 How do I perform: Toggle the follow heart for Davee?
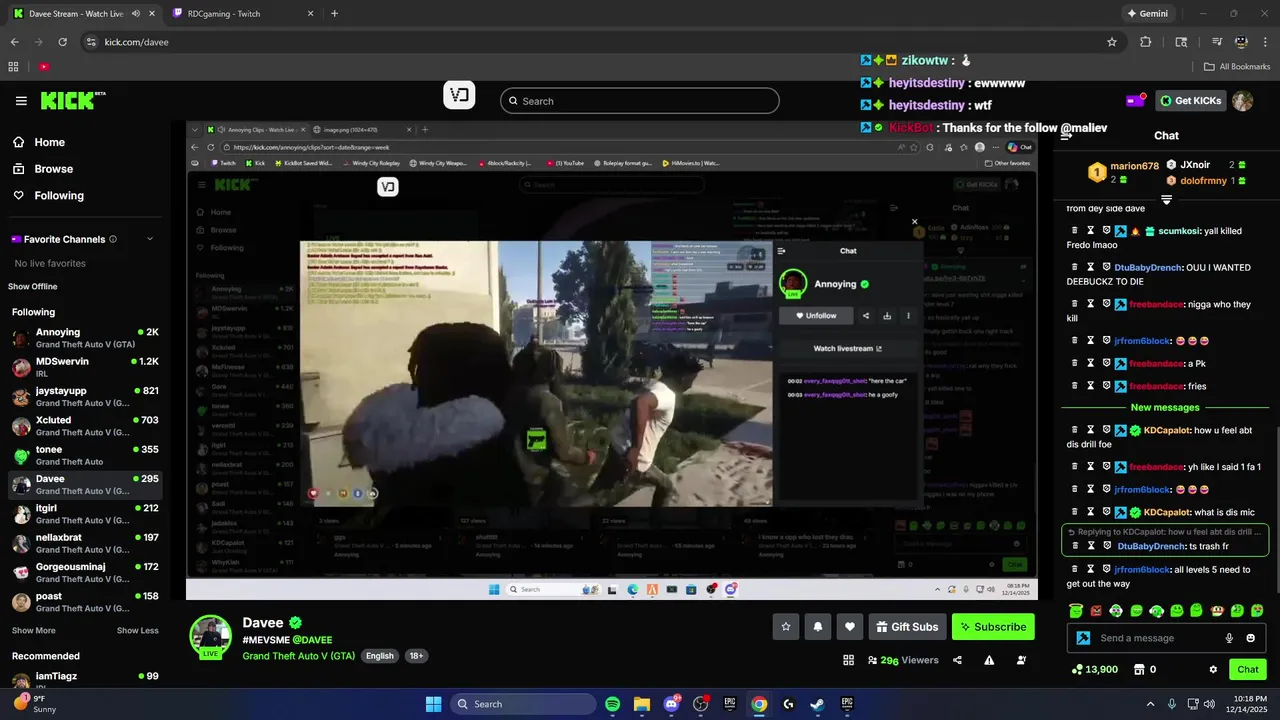click(850, 627)
